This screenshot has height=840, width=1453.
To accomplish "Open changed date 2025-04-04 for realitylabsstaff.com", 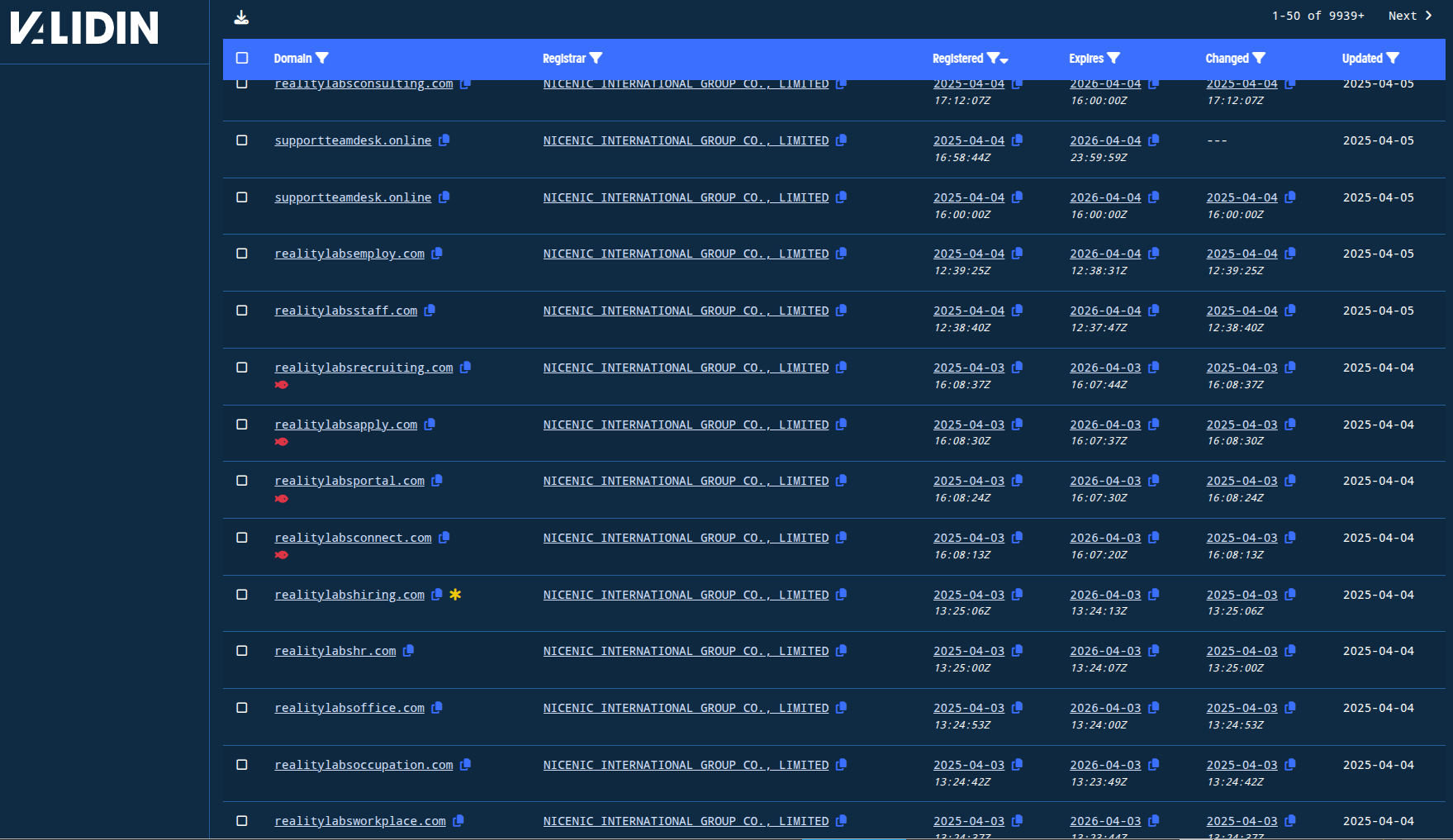I will [1242, 311].
